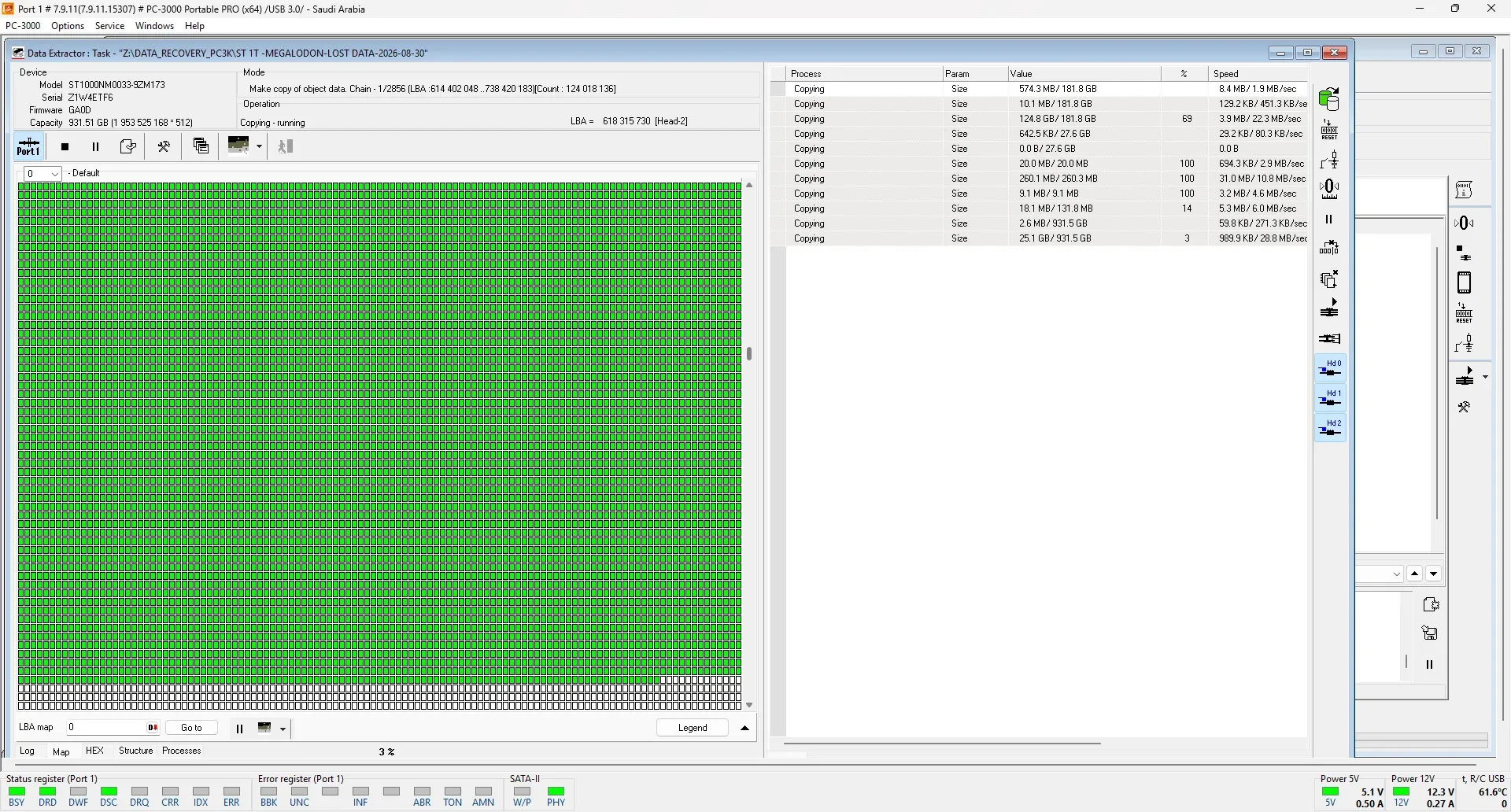Screen dimensions: 1511x812
Task: Open the hammer and wrench settings icon
Action: tap(164, 147)
